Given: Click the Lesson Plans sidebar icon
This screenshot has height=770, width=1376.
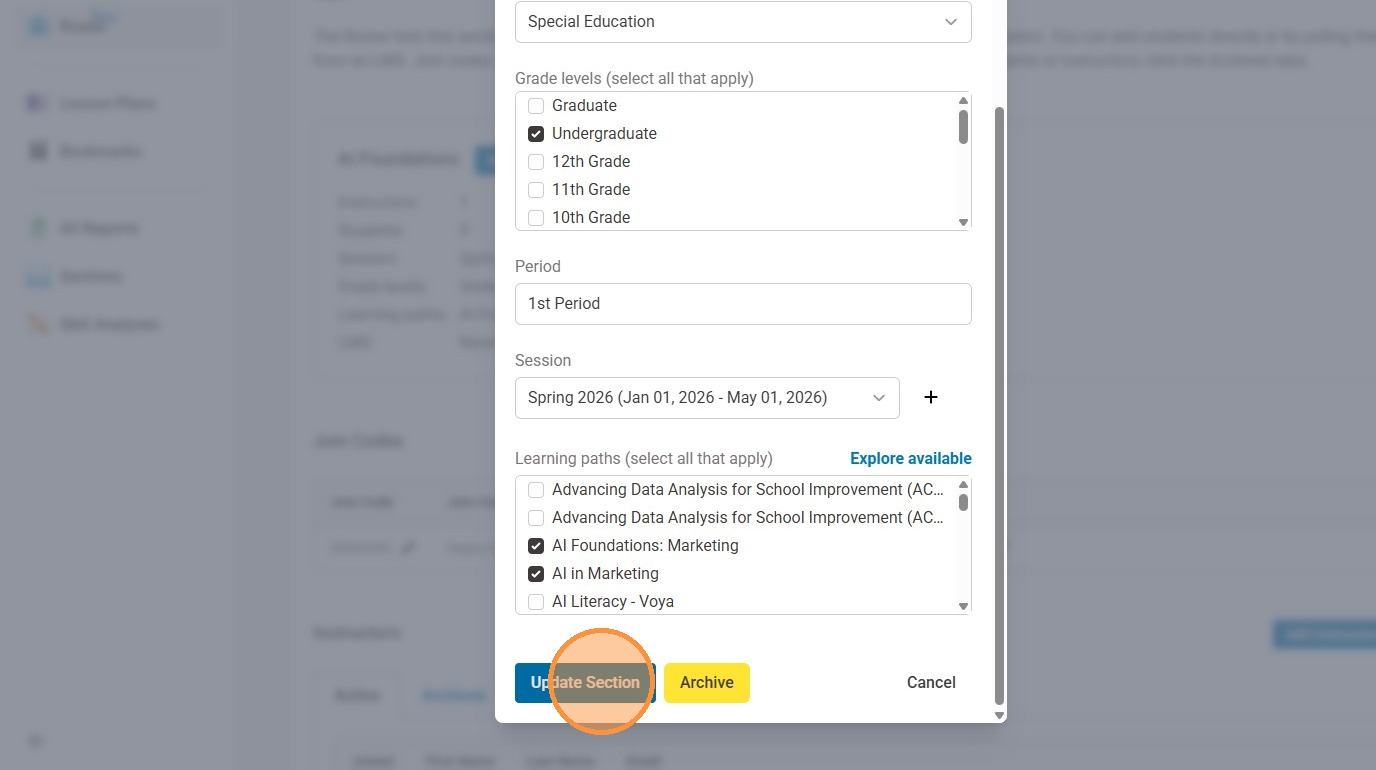Looking at the screenshot, I should pos(38,103).
